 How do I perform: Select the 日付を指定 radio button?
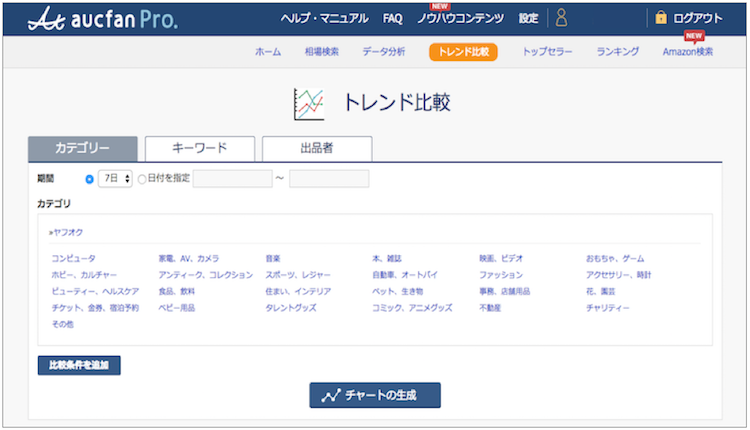[141, 179]
